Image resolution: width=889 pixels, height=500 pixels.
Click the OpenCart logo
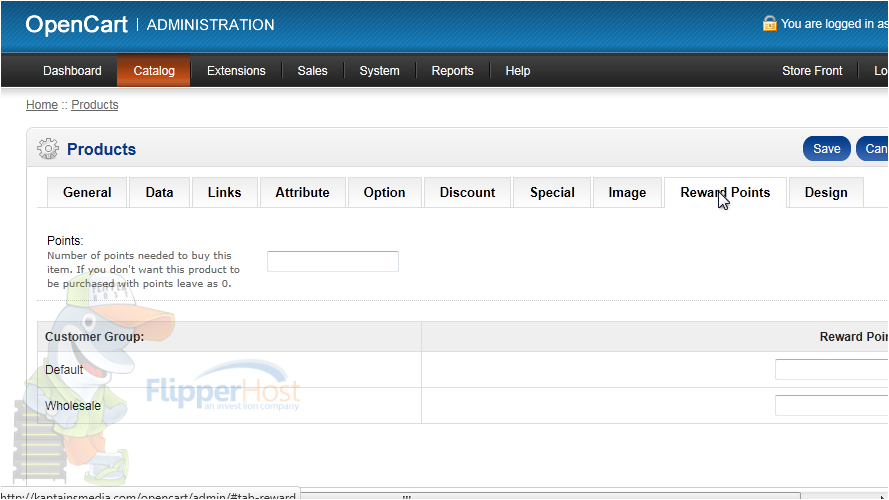(x=77, y=24)
